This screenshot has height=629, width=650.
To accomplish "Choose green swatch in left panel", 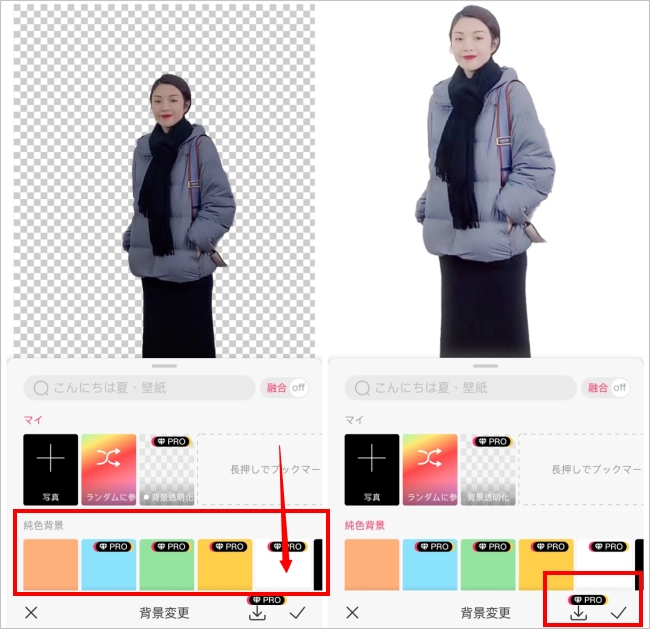I will [x=167, y=564].
